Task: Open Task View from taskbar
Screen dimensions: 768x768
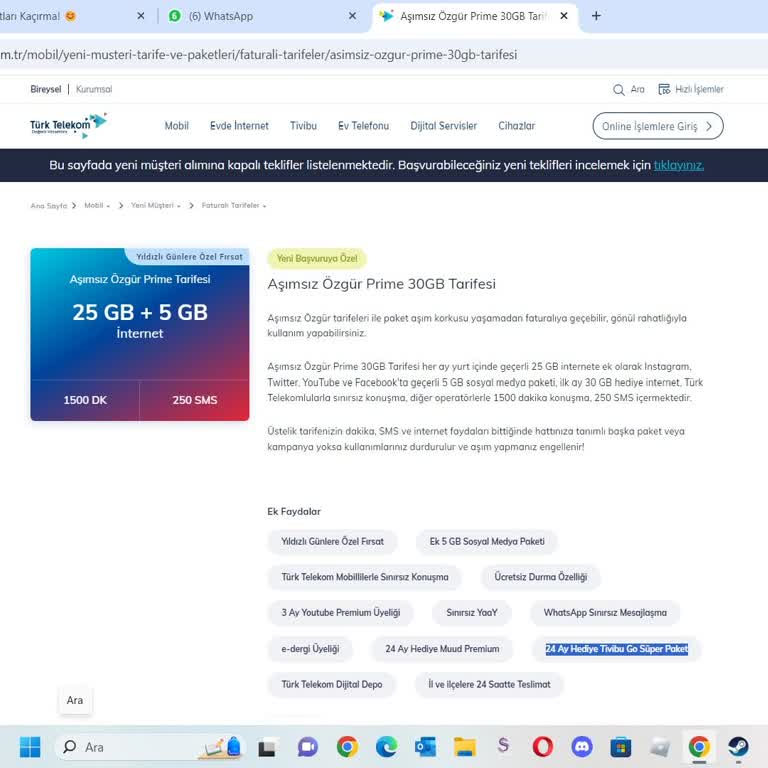Action: [267, 747]
